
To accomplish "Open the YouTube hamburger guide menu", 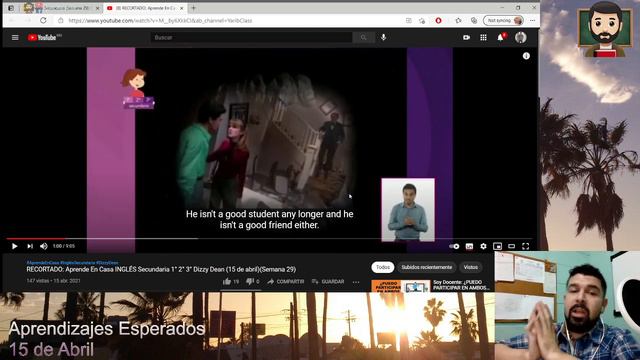I will pyautogui.click(x=15, y=38).
